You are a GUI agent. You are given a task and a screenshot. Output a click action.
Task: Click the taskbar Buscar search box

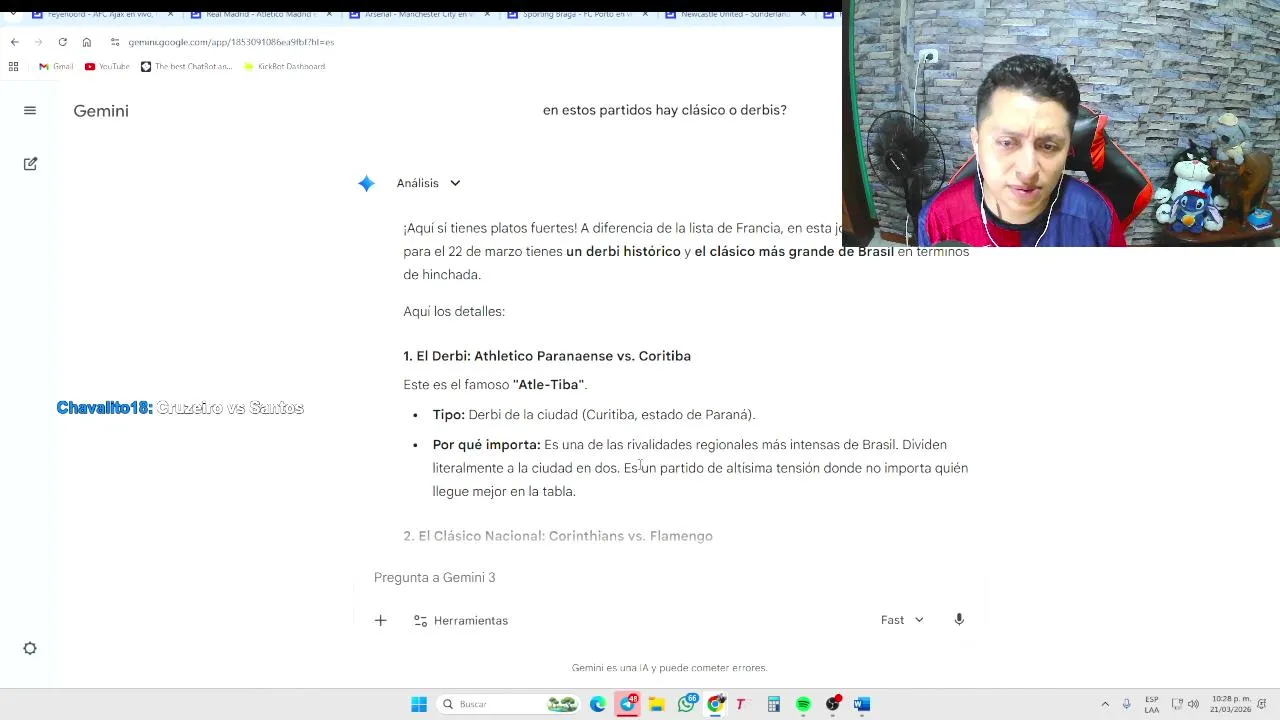pyautogui.click(x=510, y=704)
